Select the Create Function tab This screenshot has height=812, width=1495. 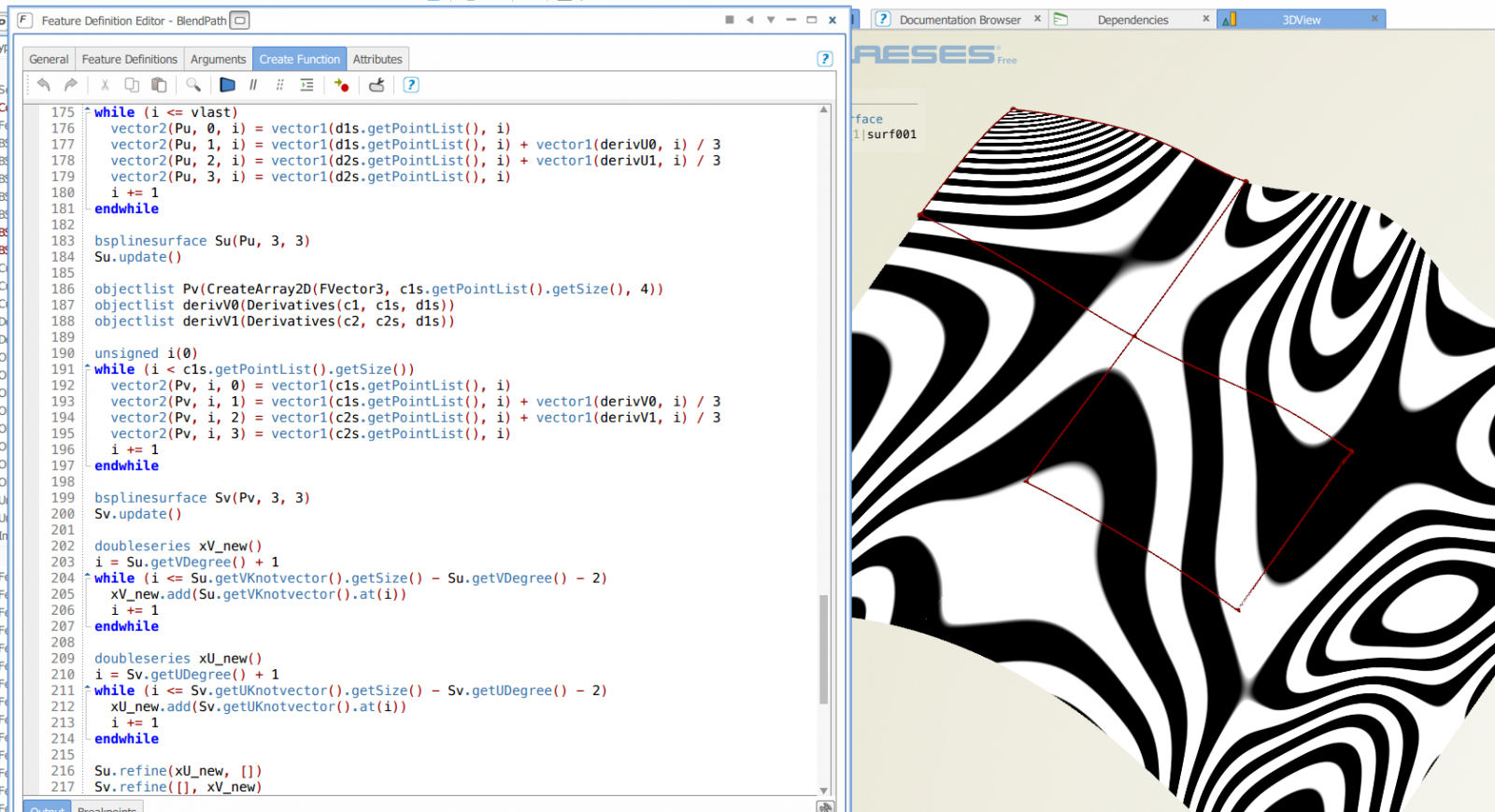pyautogui.click(x=299, y=59)
